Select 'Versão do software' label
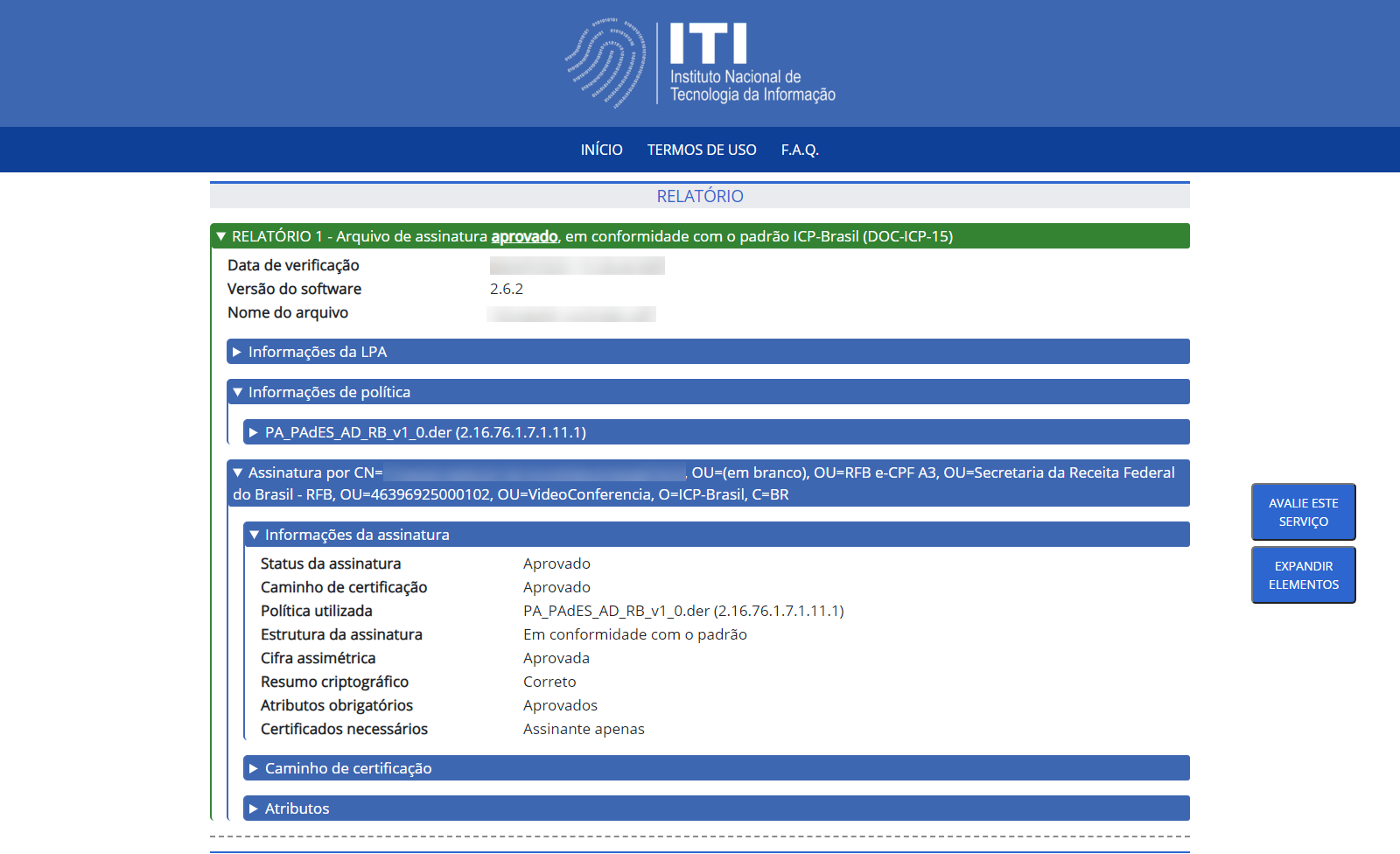The height and width of the screenshot is (854, 1400). pos(294,289)
